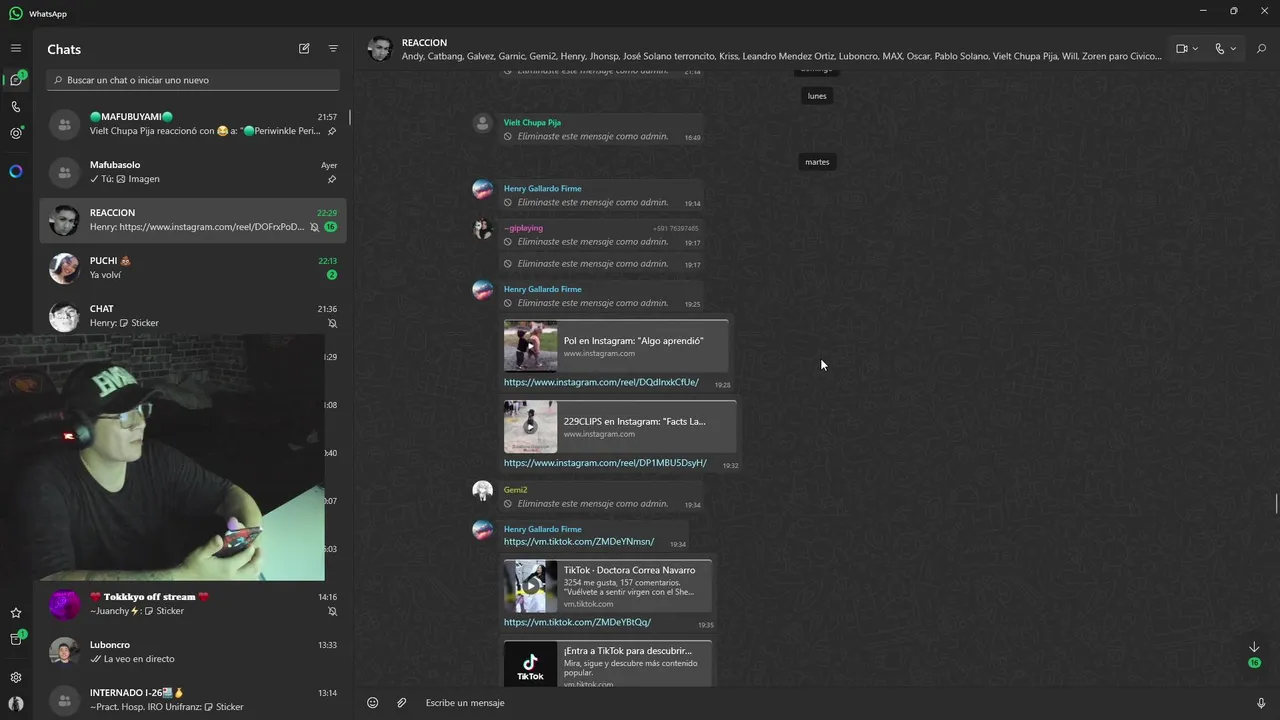Open the emoji picker
Screen dimensions: 1280x720
pyautogui.click(x=372, y=703)
